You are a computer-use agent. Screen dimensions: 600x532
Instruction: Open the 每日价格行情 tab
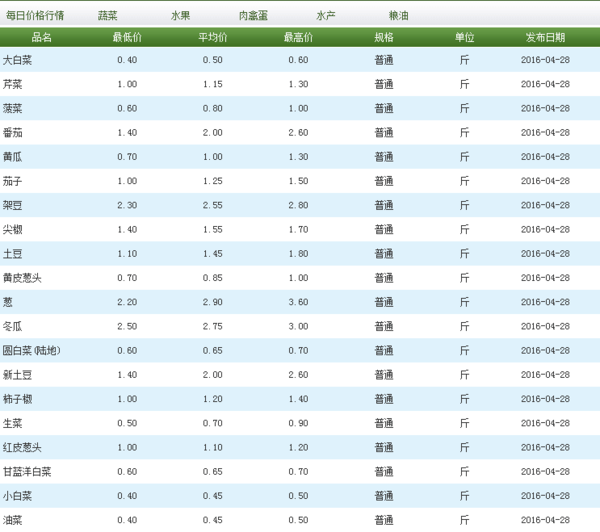pos(35,15)
